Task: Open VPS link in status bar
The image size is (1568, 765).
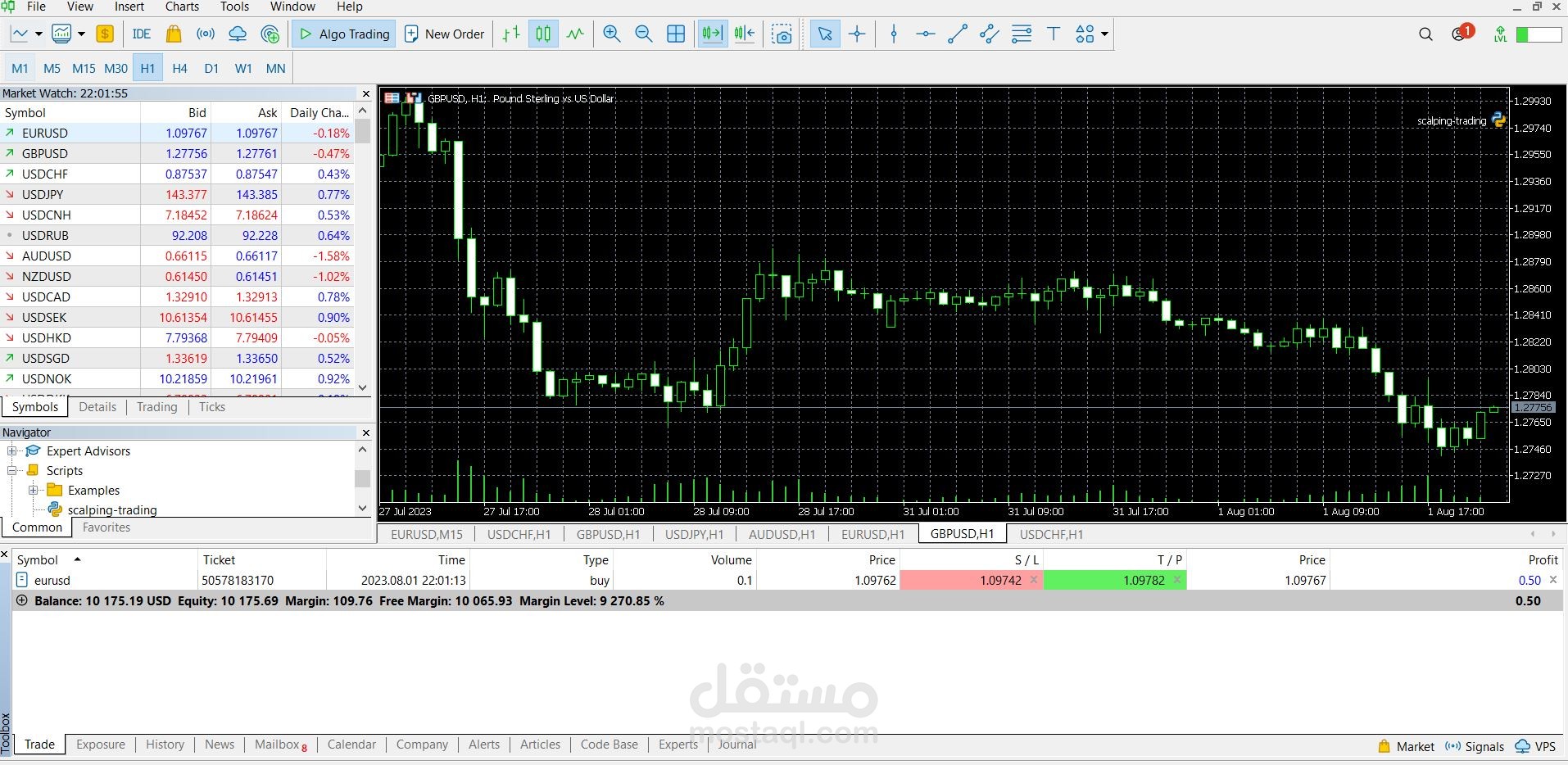Action: pos(1535,747)
